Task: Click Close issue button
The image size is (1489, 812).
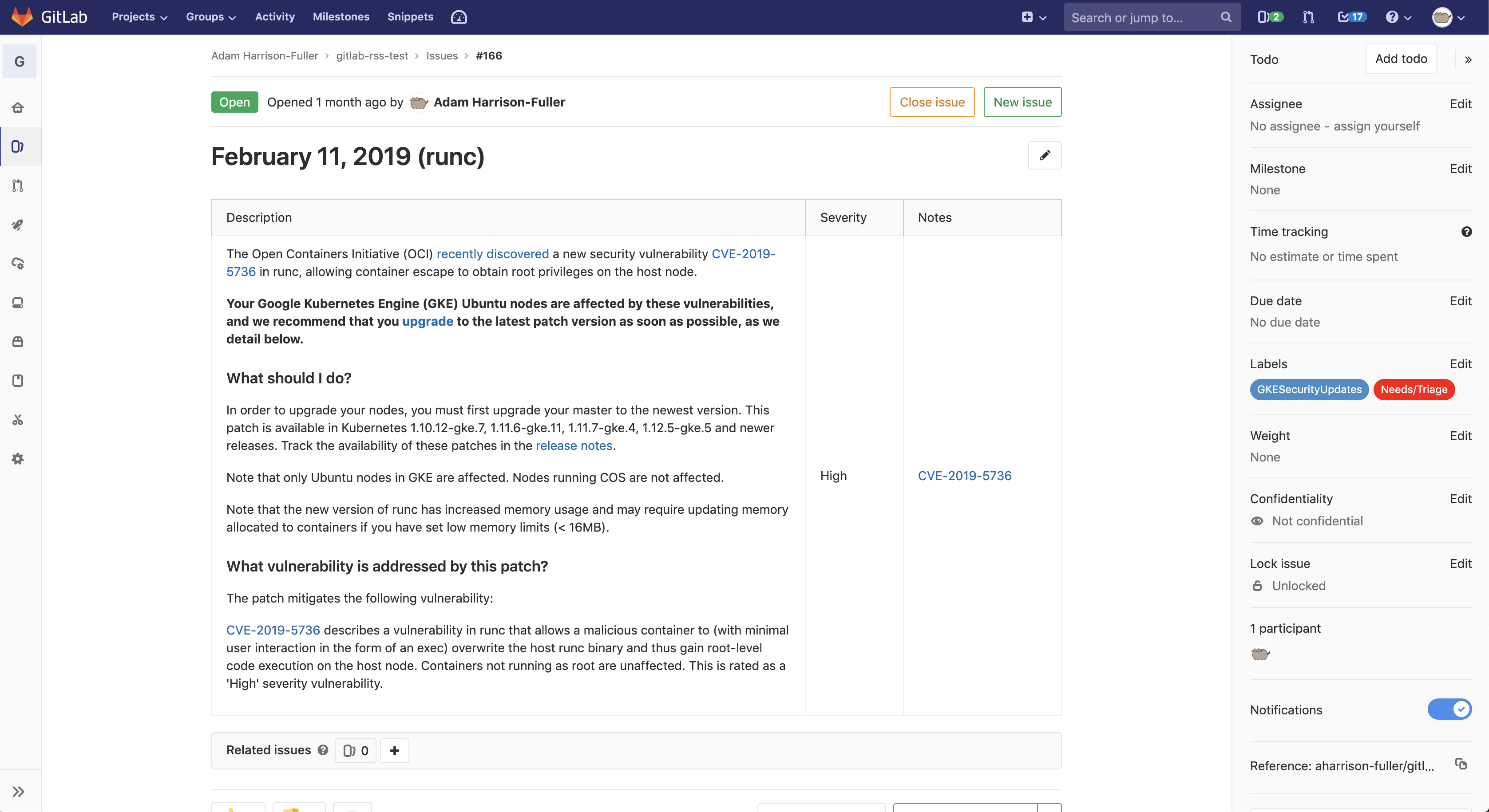Action: 932,102
